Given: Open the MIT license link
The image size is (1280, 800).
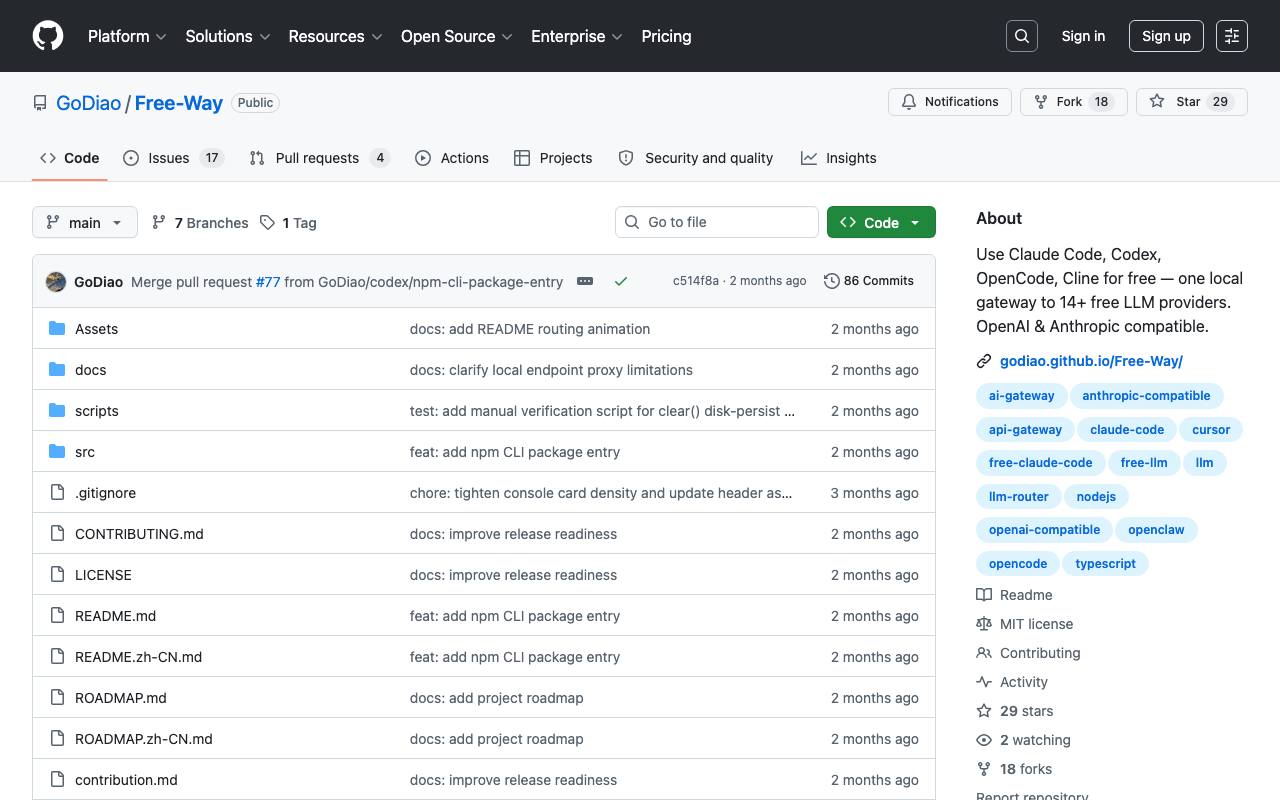Looking at the screenshot, I should point(1025,624).
